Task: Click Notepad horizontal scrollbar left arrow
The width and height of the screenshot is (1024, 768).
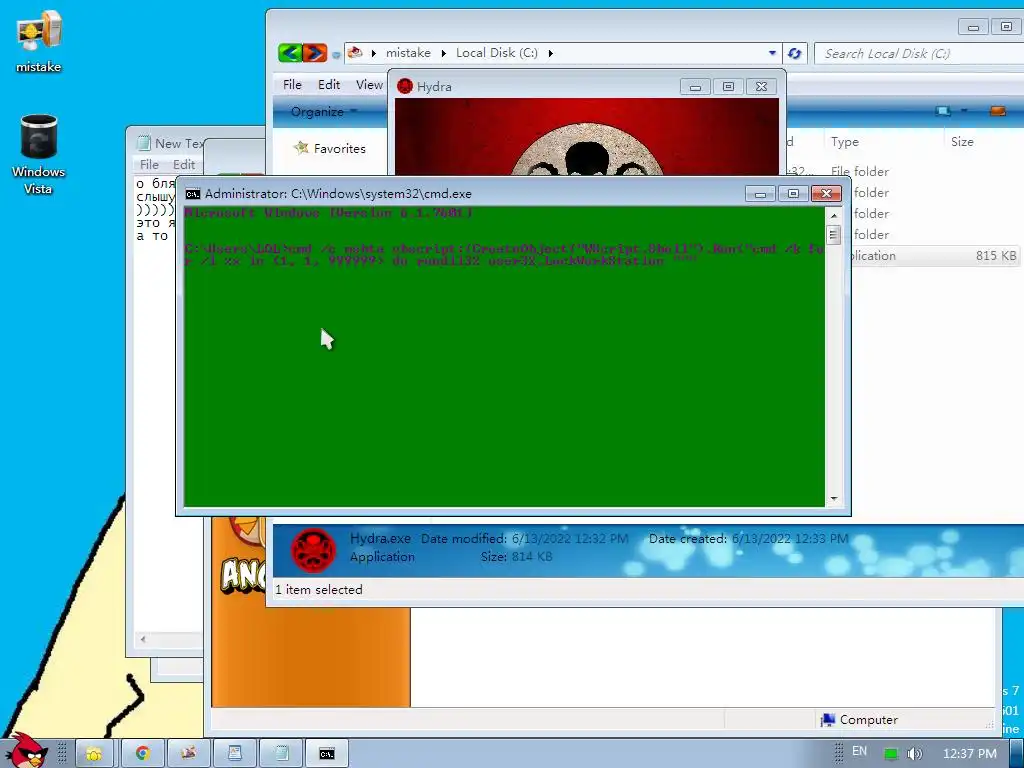Action: (x=142, y=639)
